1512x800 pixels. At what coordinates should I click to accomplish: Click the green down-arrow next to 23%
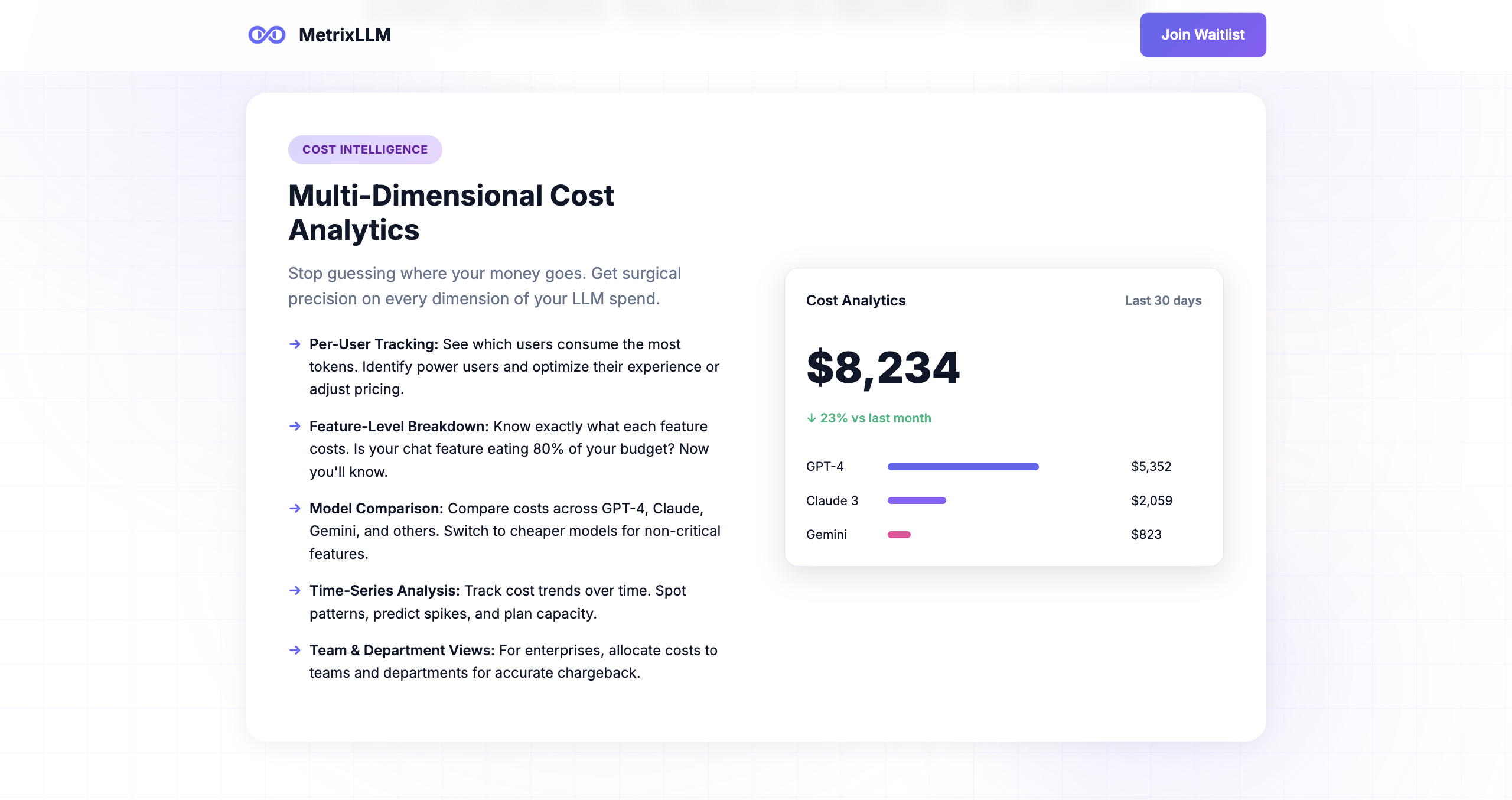(812, 418)
